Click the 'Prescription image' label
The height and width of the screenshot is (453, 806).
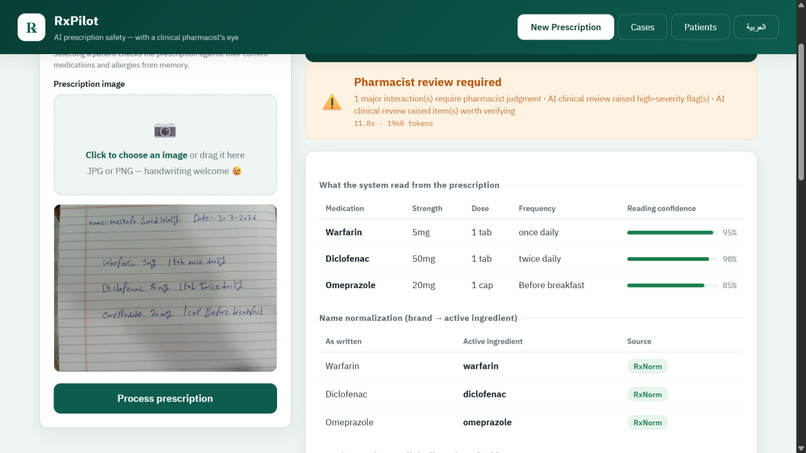[x=89, y=84]
